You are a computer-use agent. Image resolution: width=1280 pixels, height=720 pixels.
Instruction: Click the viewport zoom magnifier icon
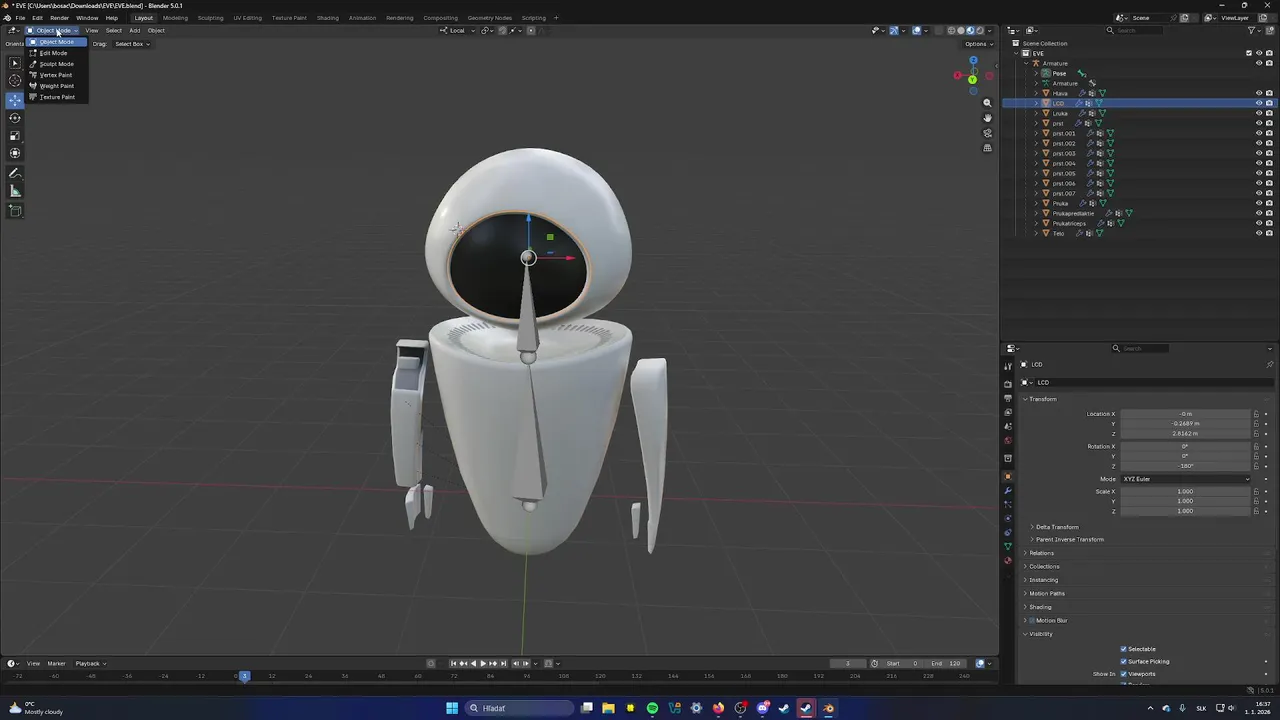tap(987, 103)
